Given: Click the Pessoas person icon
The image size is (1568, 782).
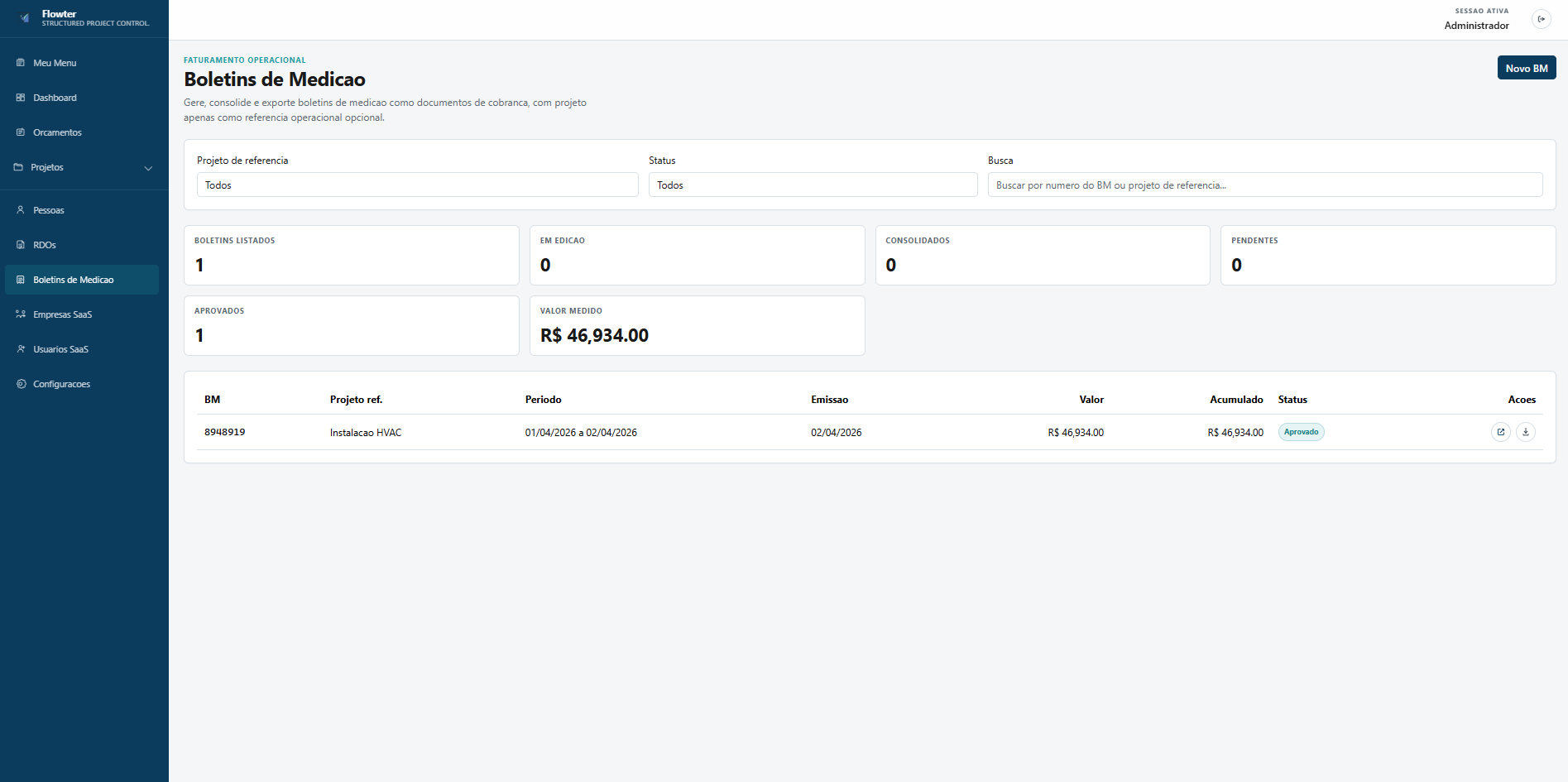Looking at the screenshot, I should tap(21, 210).
